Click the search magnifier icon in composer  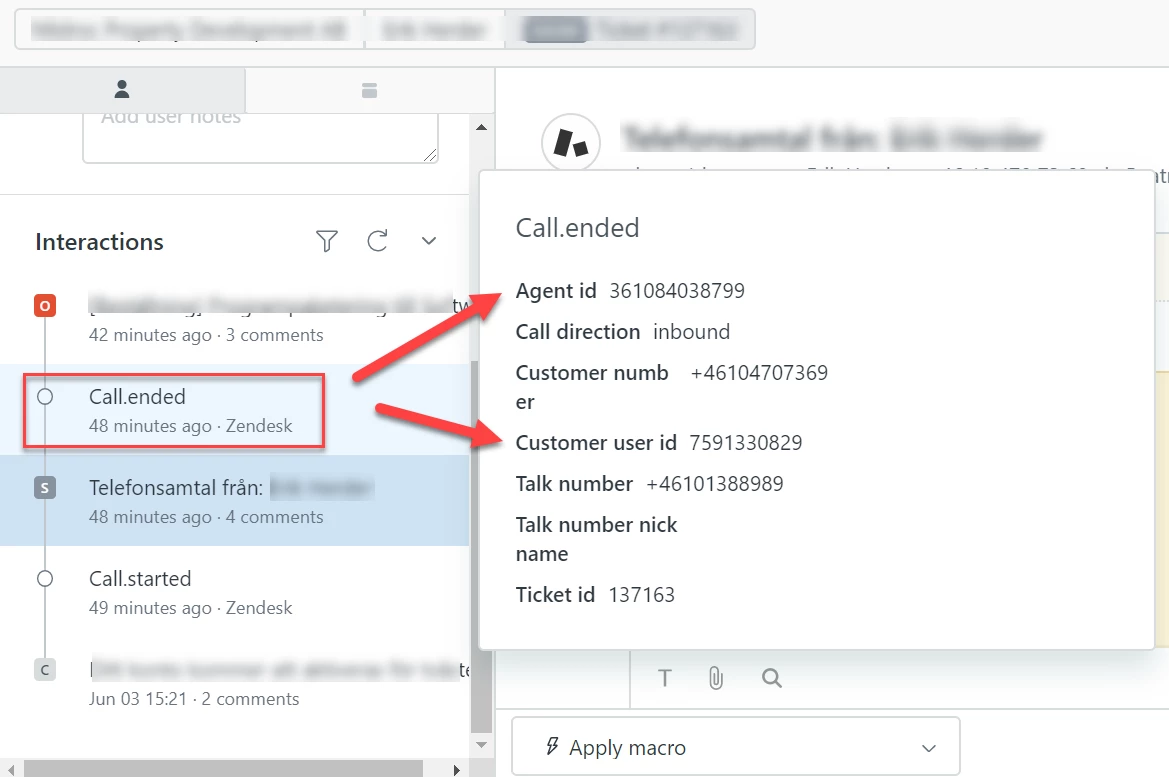pyautogui.click(x=772, y=678)
